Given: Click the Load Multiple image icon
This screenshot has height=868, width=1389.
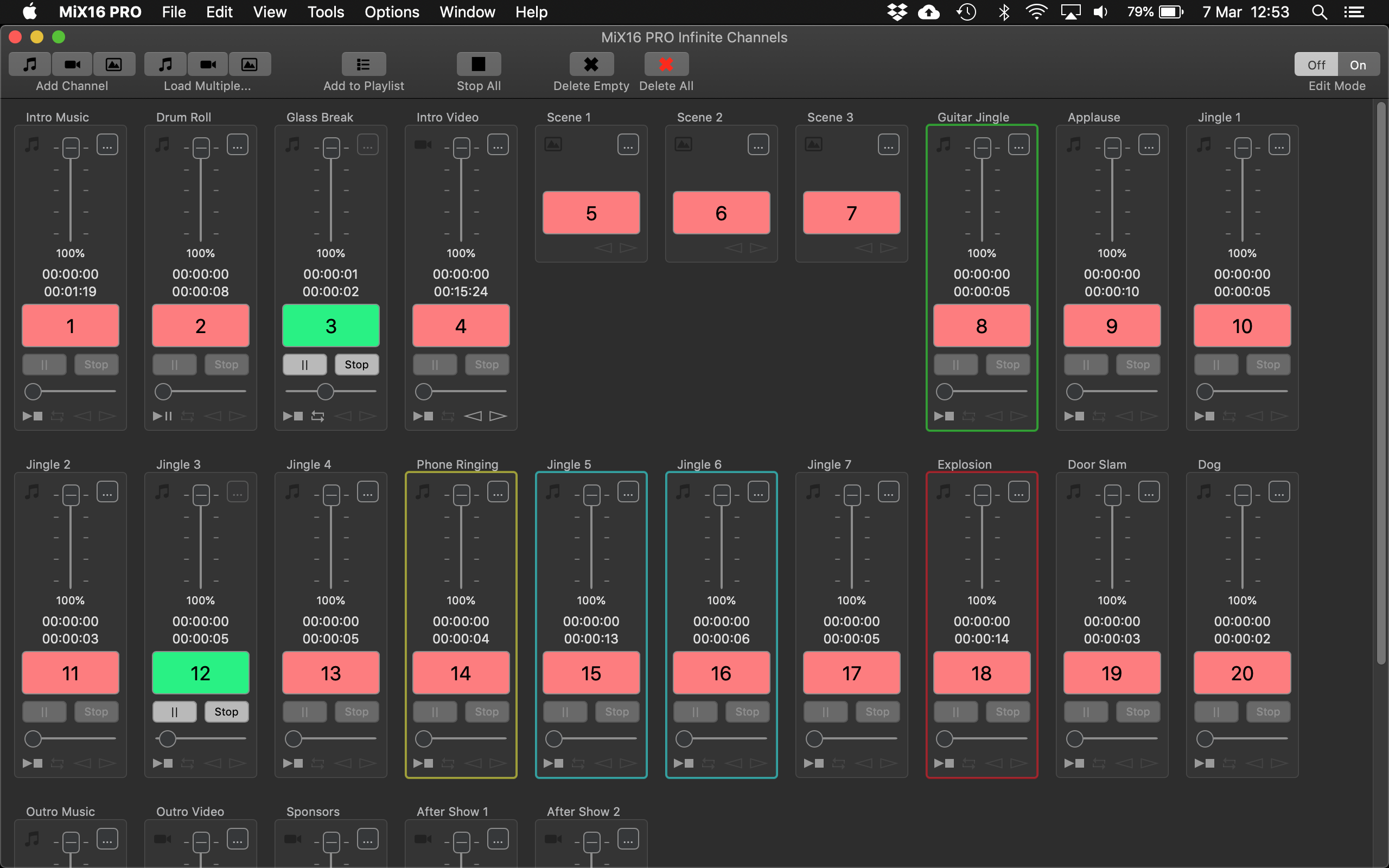Looking at the screenshot, I should click(x=249, y=65).
